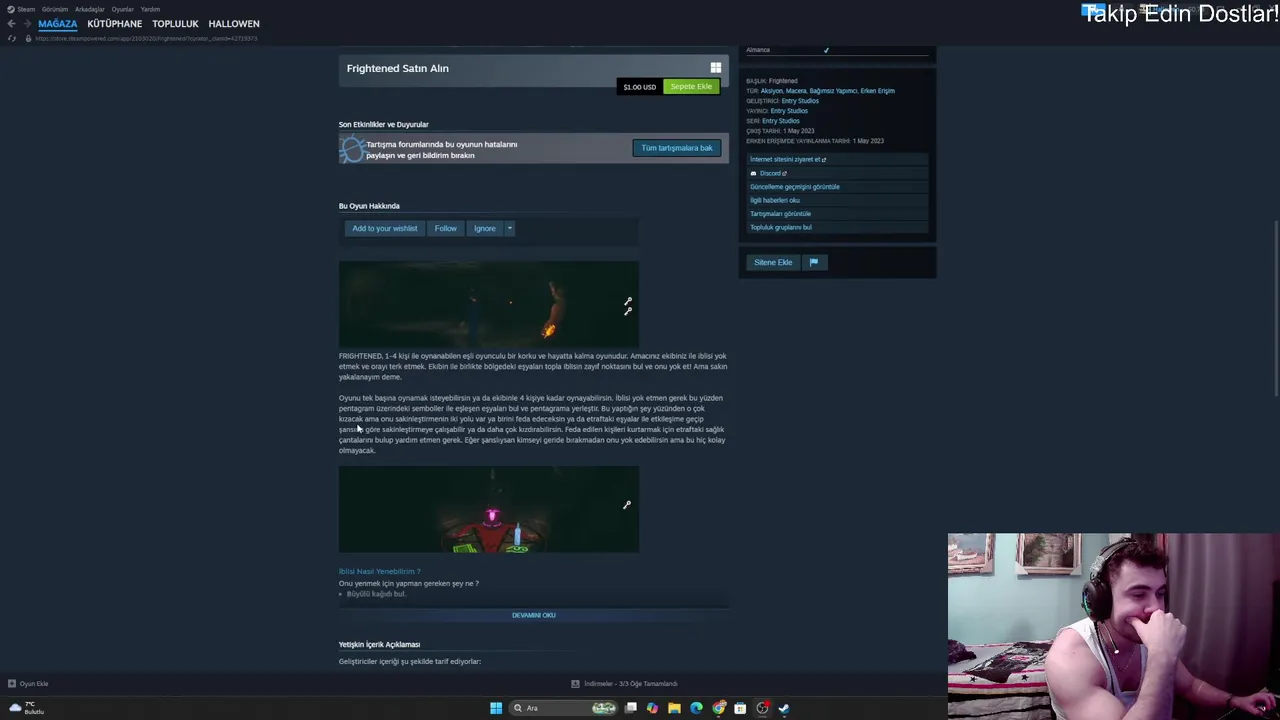Click the discussion bubble icon in announcements
The height and width of the screenshot is (720, 1280).
tap(352, 150)
